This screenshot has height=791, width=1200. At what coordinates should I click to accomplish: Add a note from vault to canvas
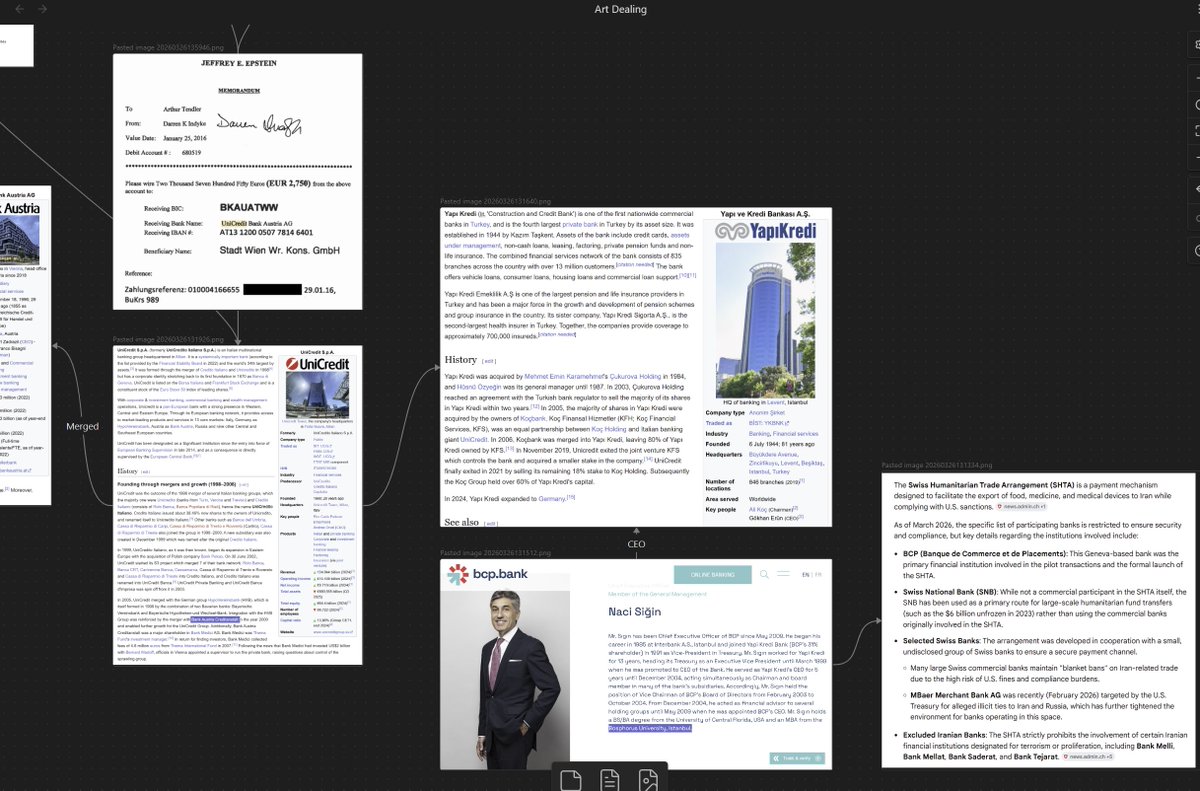tap(609, 778)
